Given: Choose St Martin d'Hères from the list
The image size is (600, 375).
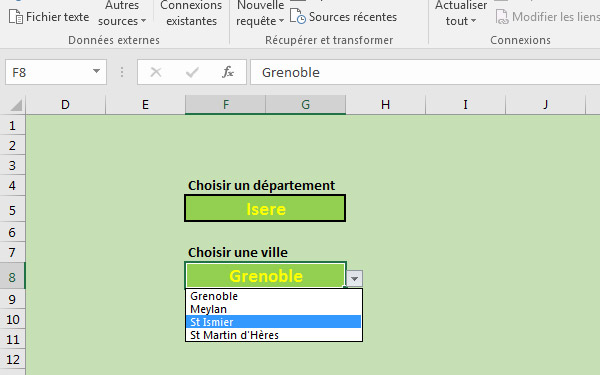Looking at the screenshot, I should click(273, 335).
